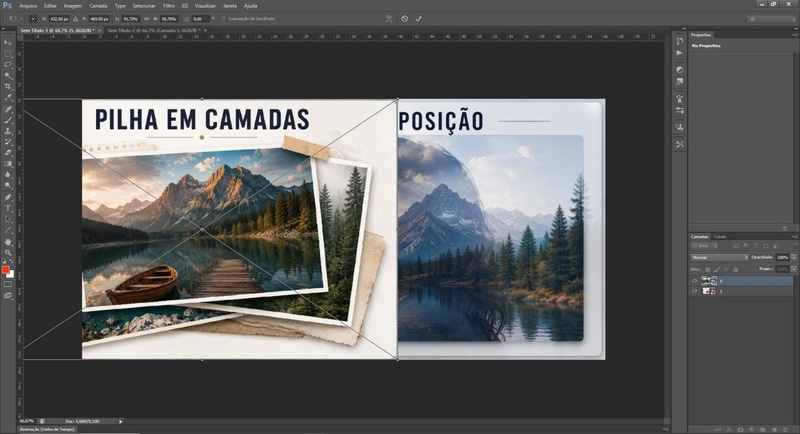Screen dimensions: 800x434
Task: Open the Opacidade slider dropdown arrow
Action: [x=793, y=258]
